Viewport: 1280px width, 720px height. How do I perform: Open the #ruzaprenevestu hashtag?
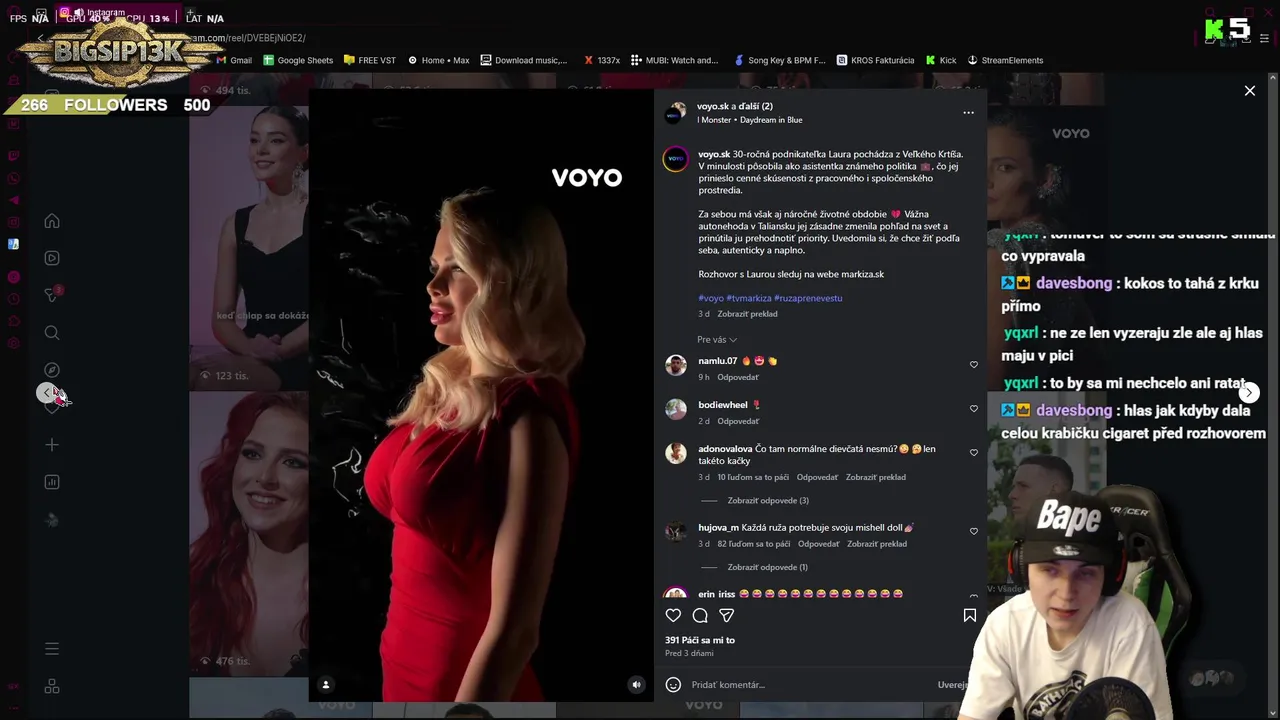[808, 298]
